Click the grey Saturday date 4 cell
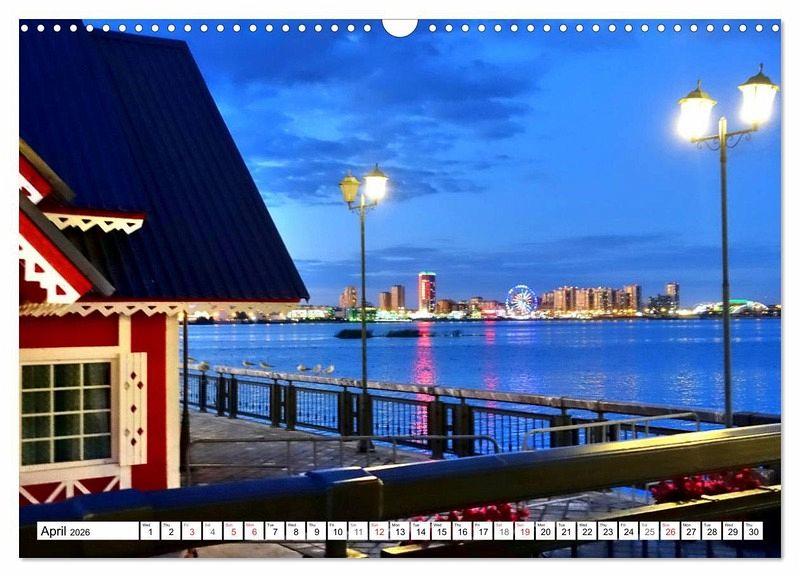 coord(212,531)
